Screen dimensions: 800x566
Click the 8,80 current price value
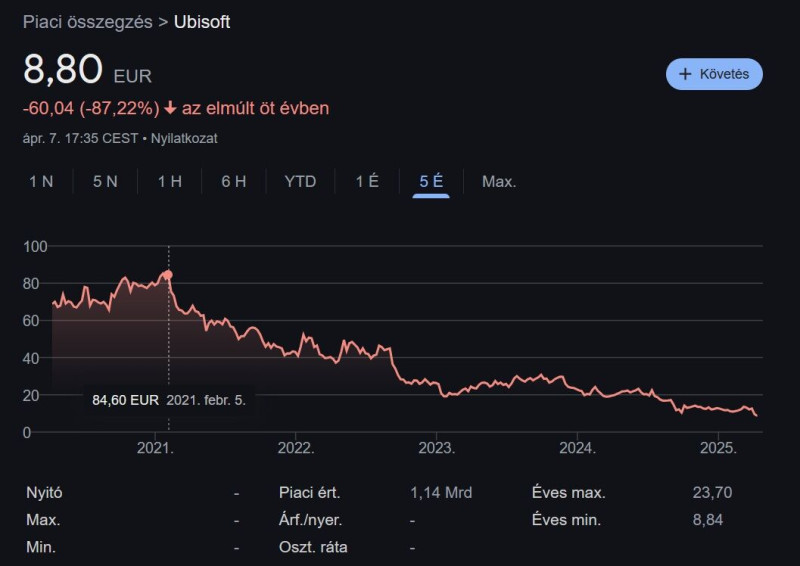(63, 68)
